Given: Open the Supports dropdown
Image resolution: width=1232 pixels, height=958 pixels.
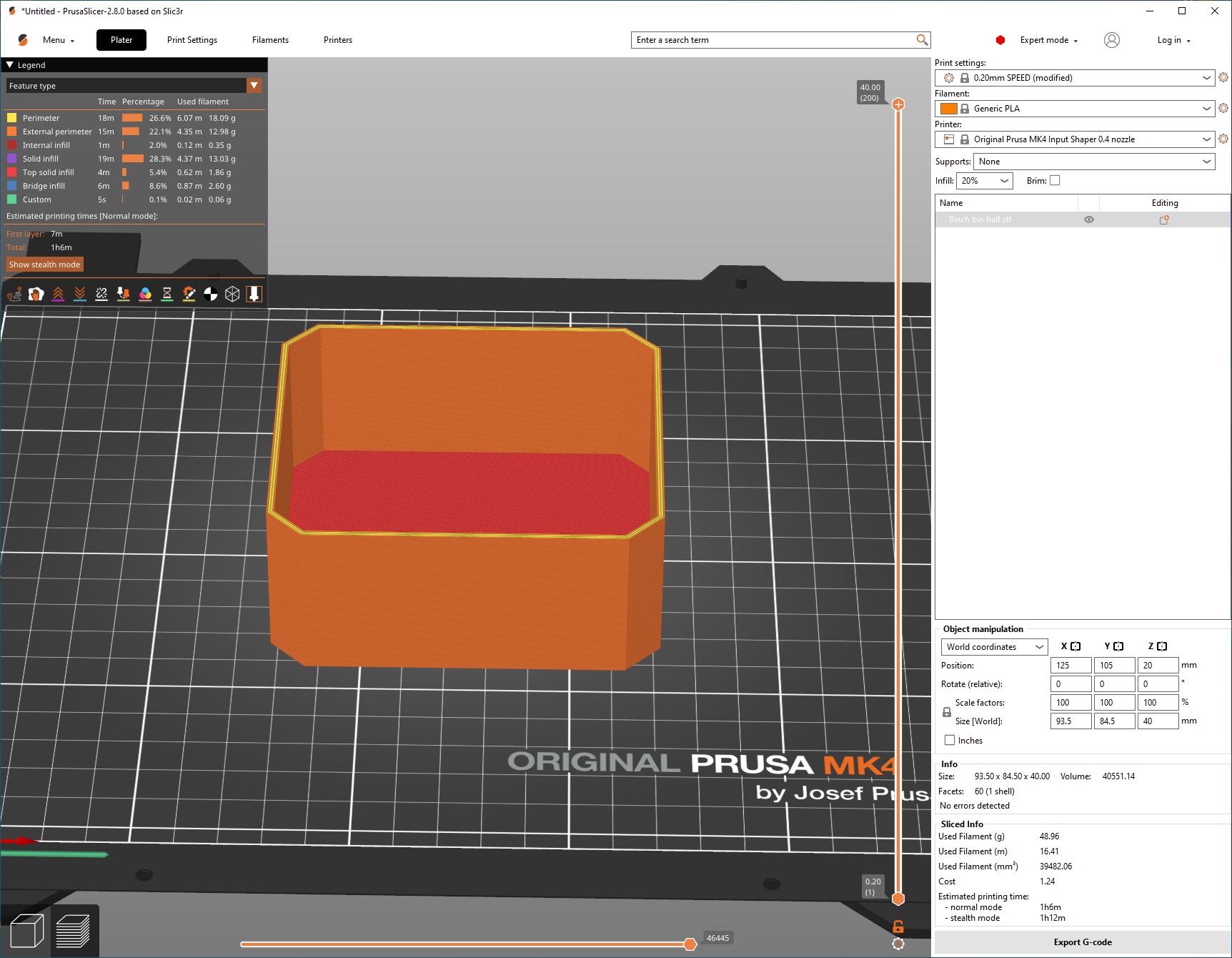Looking at the screenshot, I should point(1094,162).
